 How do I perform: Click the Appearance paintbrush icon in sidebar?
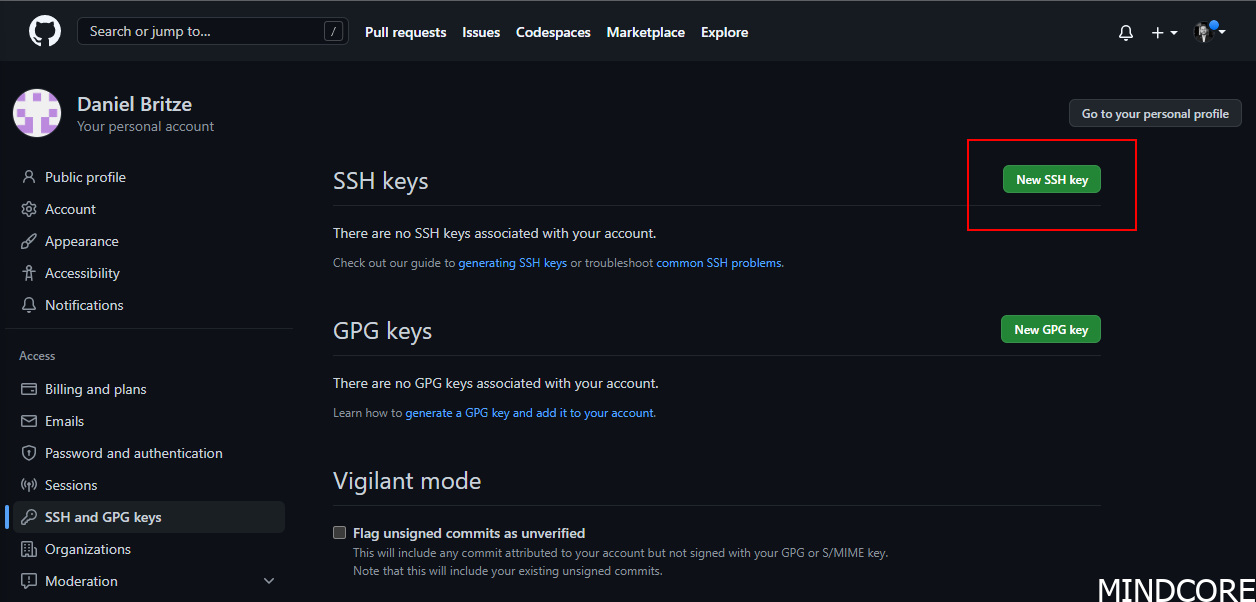pyautogui.click(x=28, y=240)
